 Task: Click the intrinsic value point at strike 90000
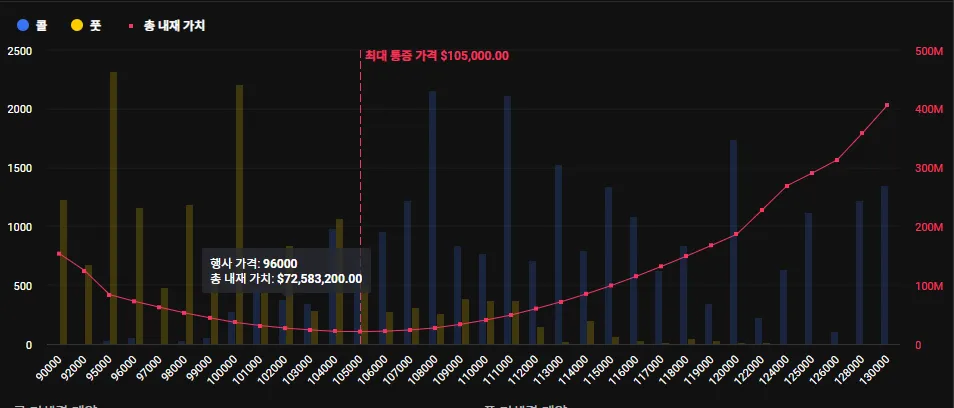59,254
